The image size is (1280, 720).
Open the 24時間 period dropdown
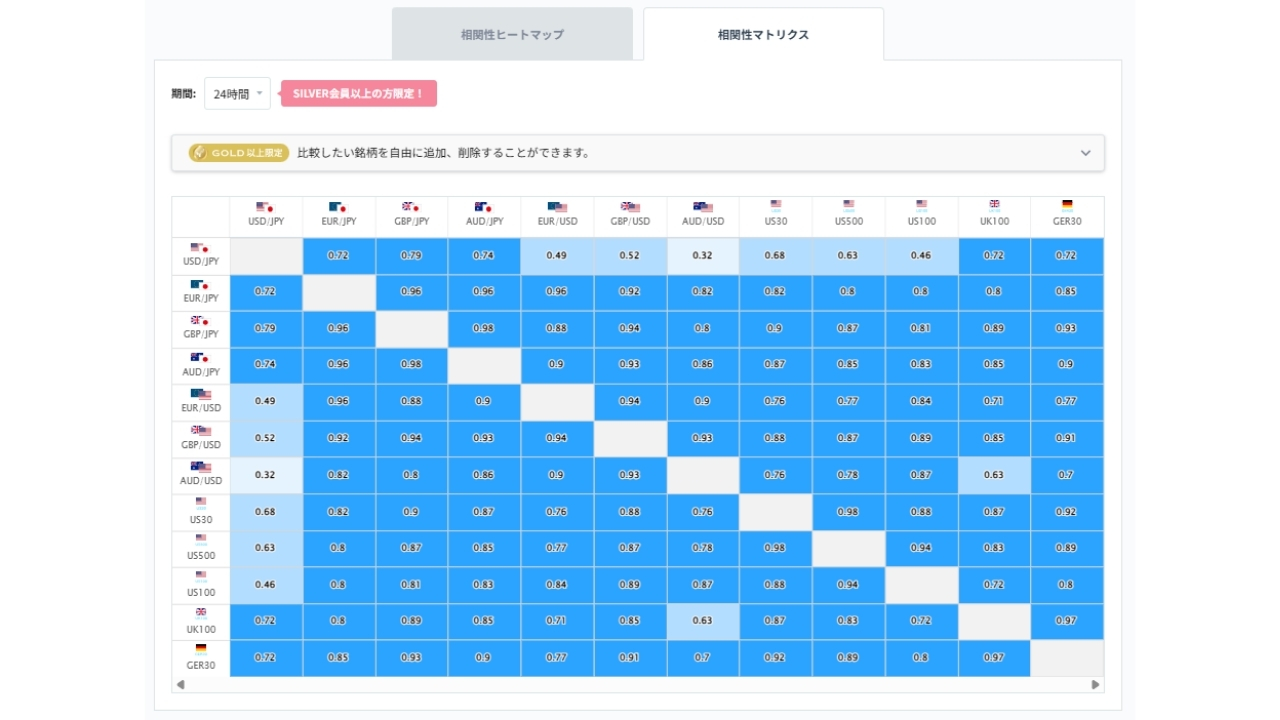coord(237,93)
